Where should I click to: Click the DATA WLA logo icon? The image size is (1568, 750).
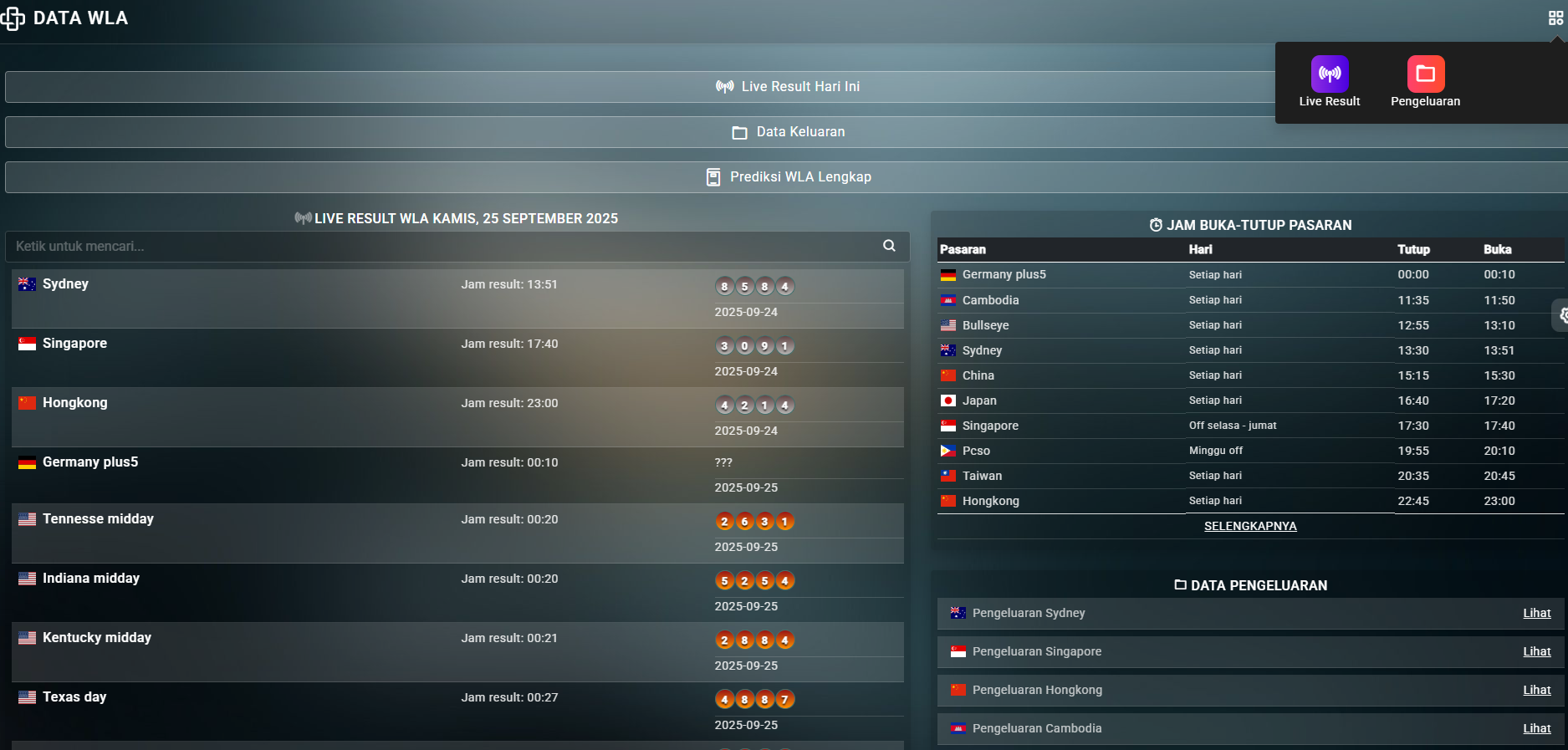pos(13,18)
